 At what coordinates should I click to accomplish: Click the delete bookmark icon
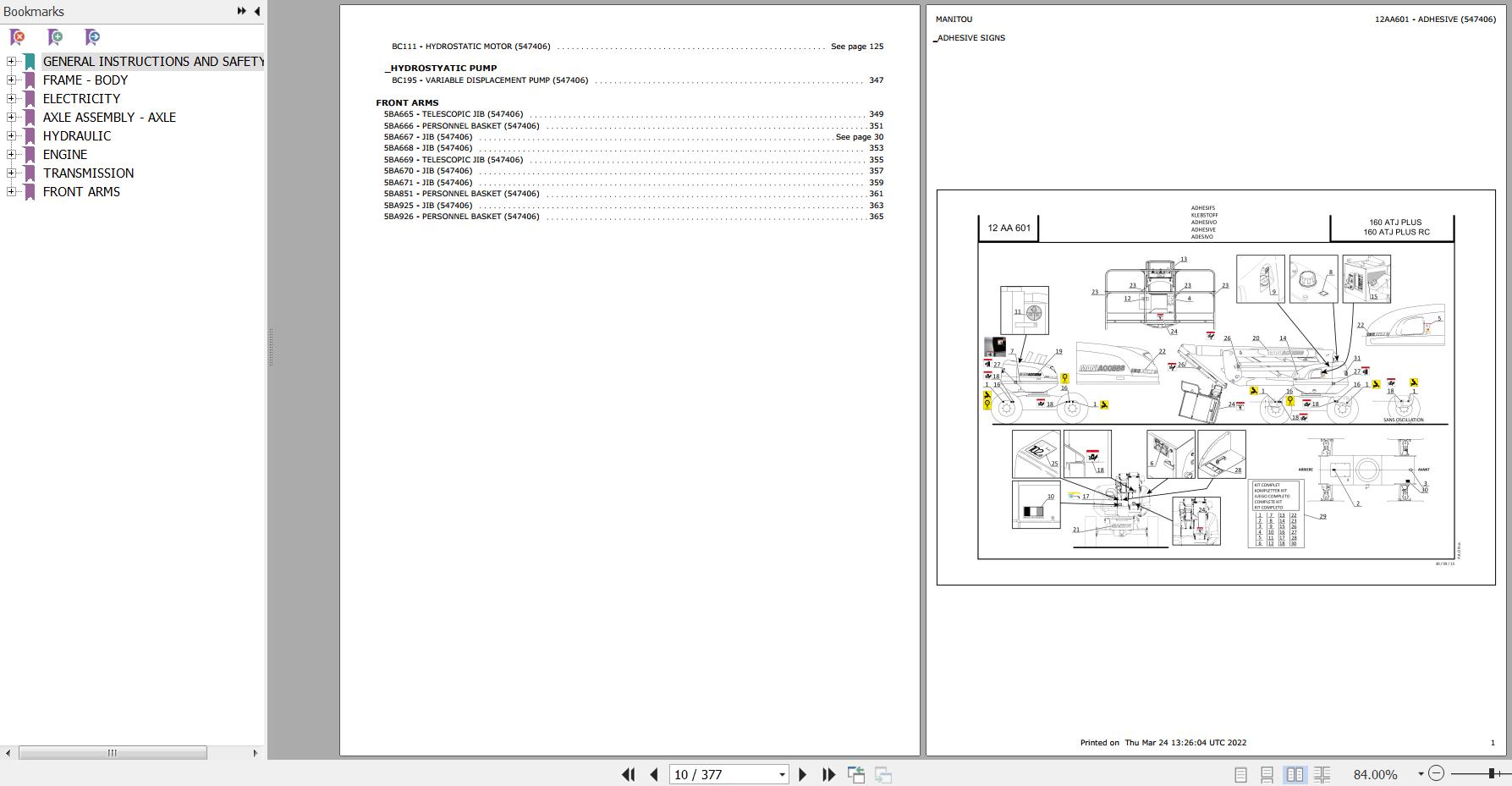click(x=17, y=37)
